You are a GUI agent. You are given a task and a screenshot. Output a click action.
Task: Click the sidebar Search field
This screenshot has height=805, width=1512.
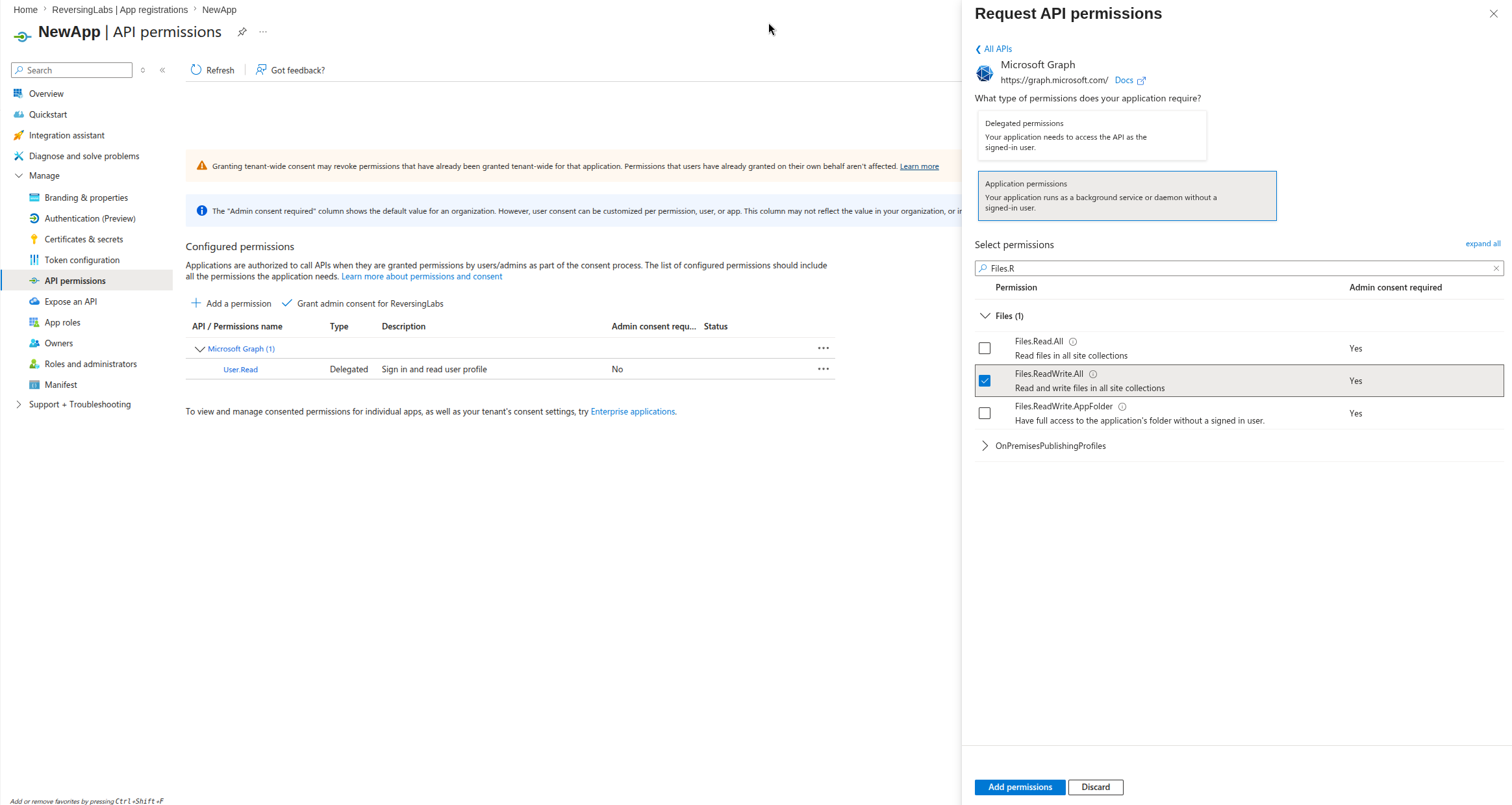pos(71,70)
